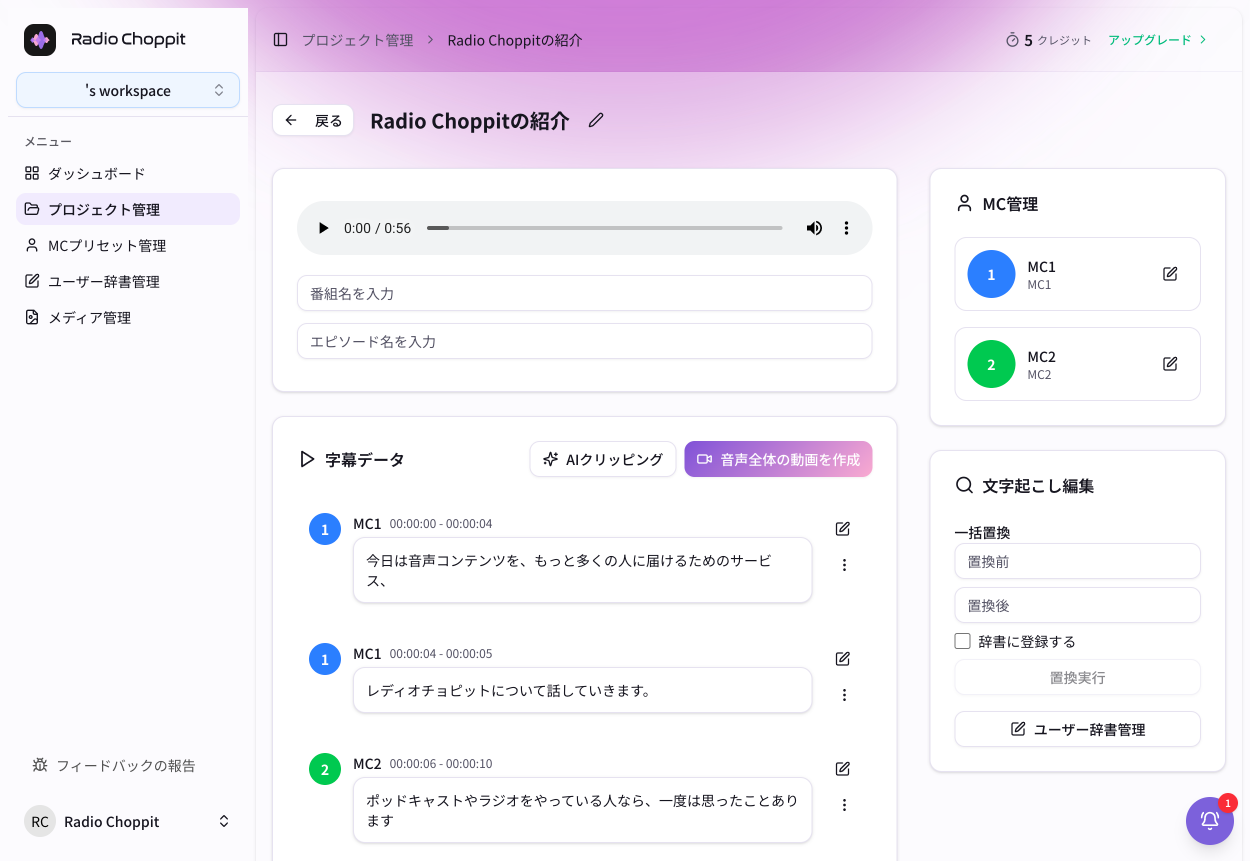Click プロジェクト管理 breadcrumb link
This screenshot has width=1250, height=861.
tap(357, 40)
